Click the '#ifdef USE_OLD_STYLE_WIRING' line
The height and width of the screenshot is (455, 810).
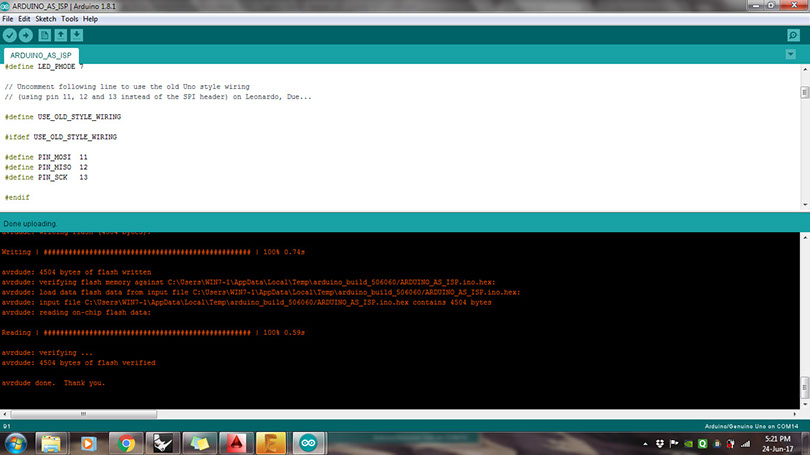click(x=61, y=137)
